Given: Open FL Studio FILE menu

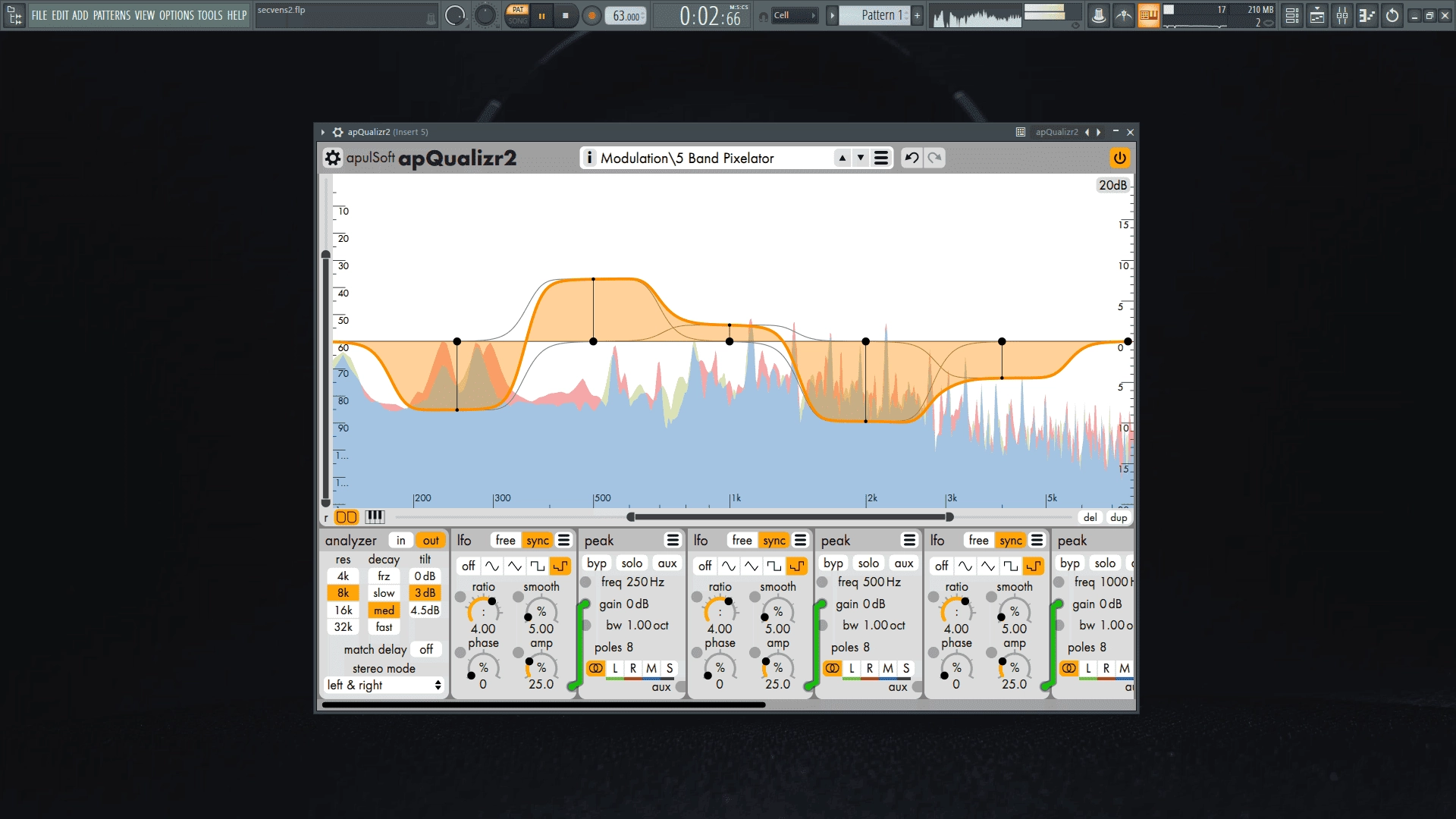Looking at the screenshot, I should pyautogui.click(x=39, y=15).
